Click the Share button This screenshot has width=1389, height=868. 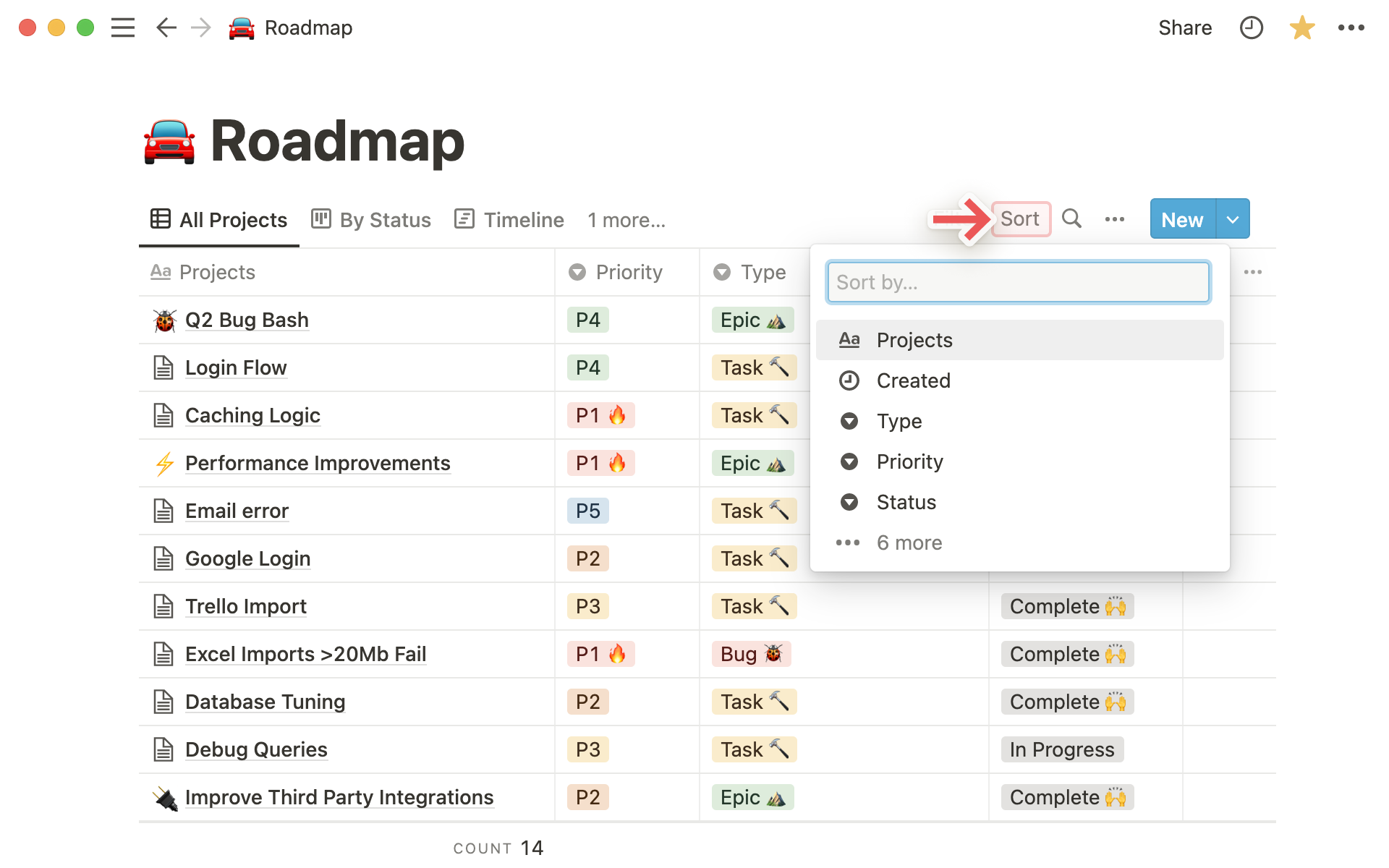[x=1185, y=27]
